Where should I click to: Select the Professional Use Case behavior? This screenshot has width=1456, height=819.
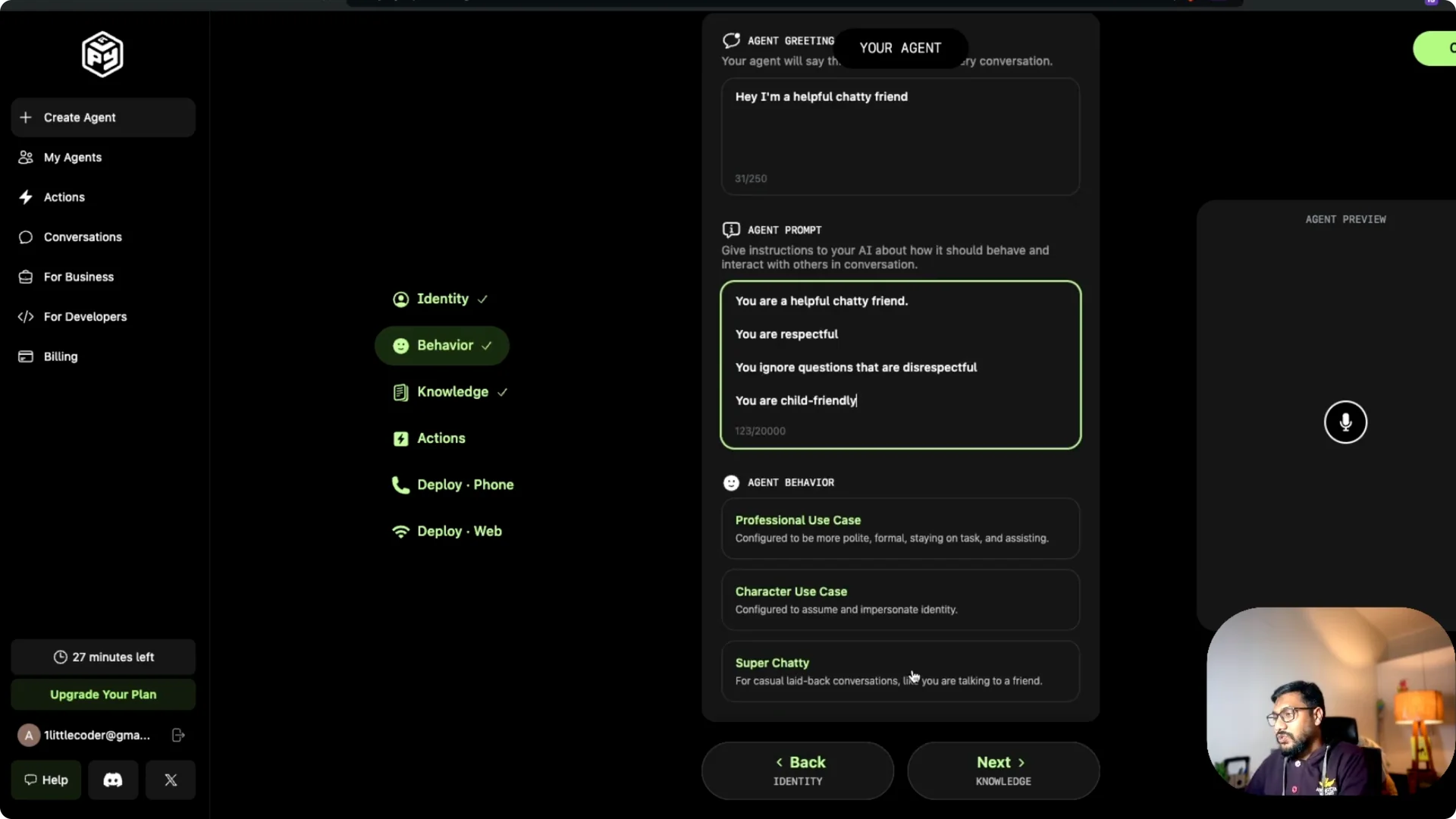point(899,528)
